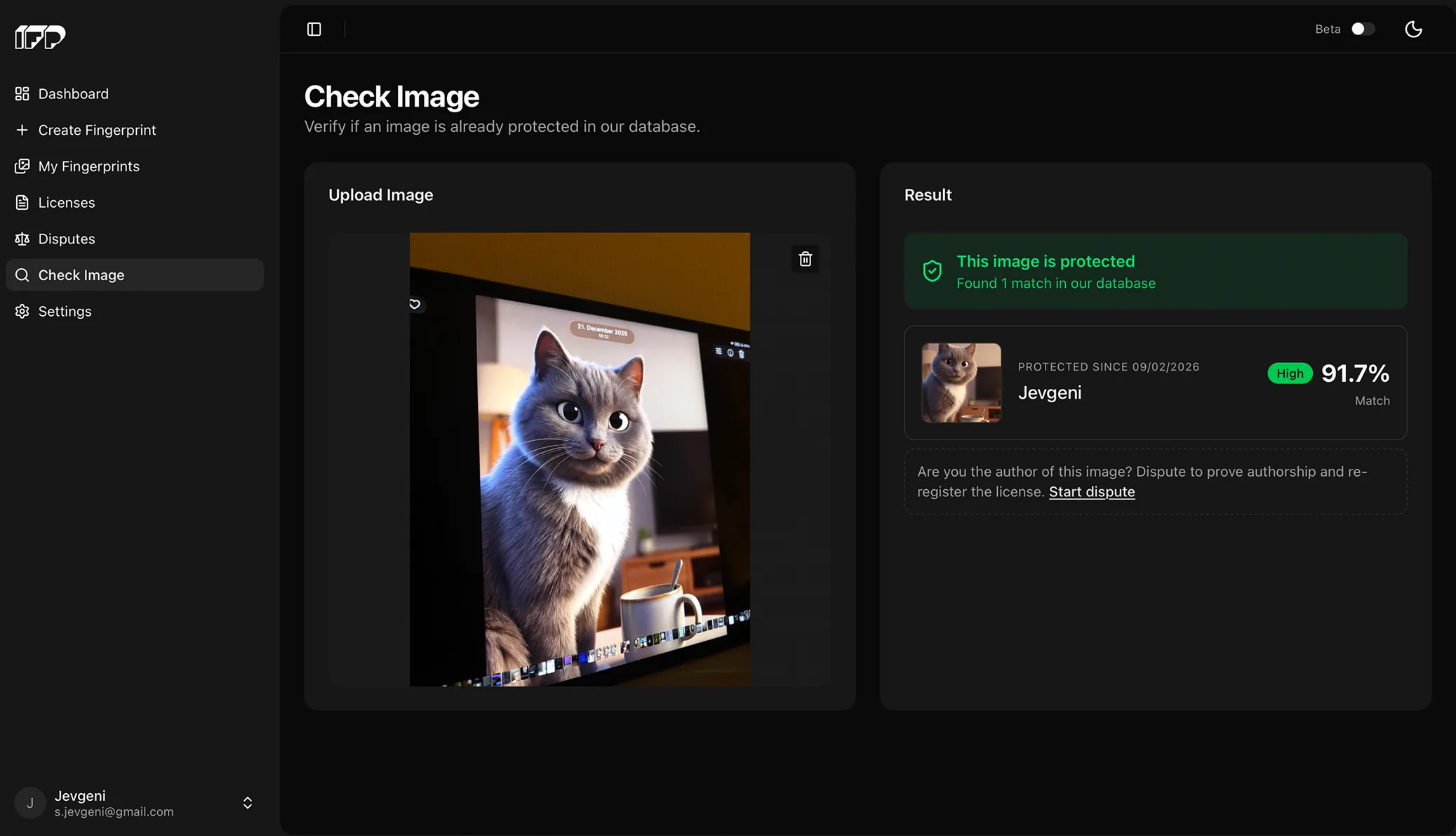
Task: Enable the Beta toggle switch
Action: [x=1363, y=29]
